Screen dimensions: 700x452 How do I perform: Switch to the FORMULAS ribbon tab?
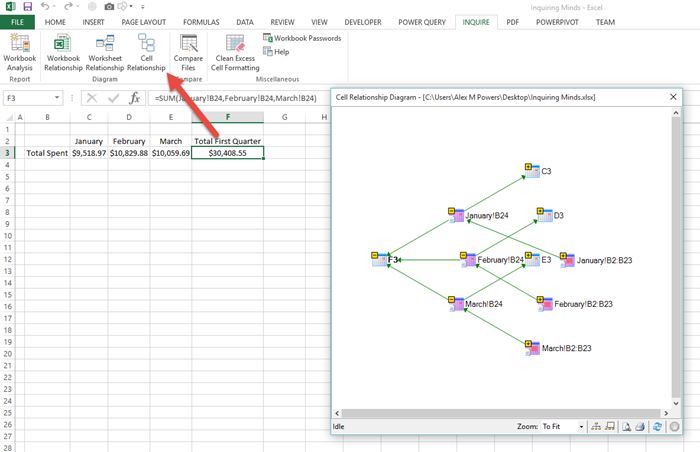pyautogui.click(x=201, y=20)
